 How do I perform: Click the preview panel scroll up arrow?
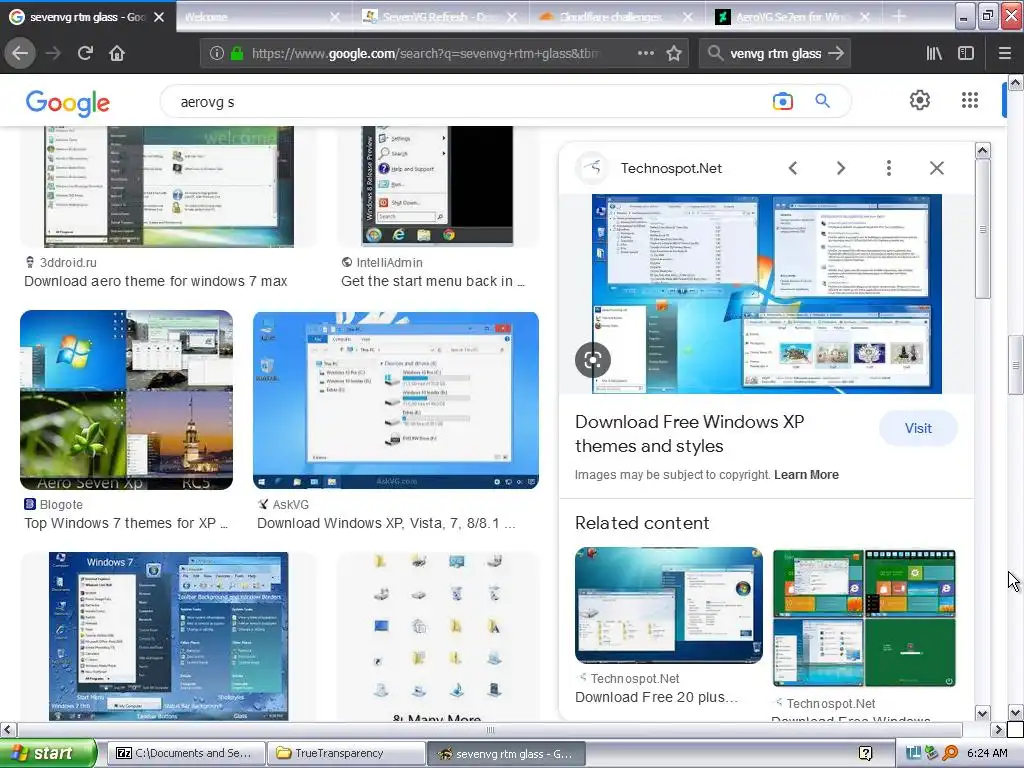pos(982,151)
